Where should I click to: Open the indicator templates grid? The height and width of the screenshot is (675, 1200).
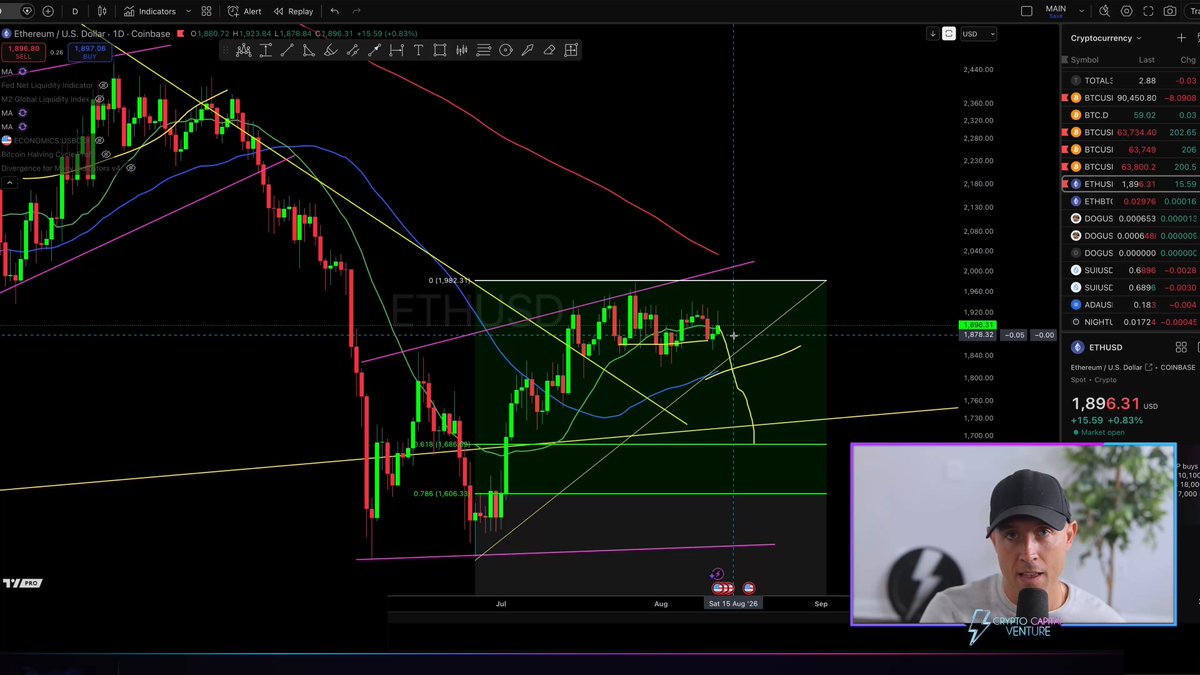(x=206, y=11)
